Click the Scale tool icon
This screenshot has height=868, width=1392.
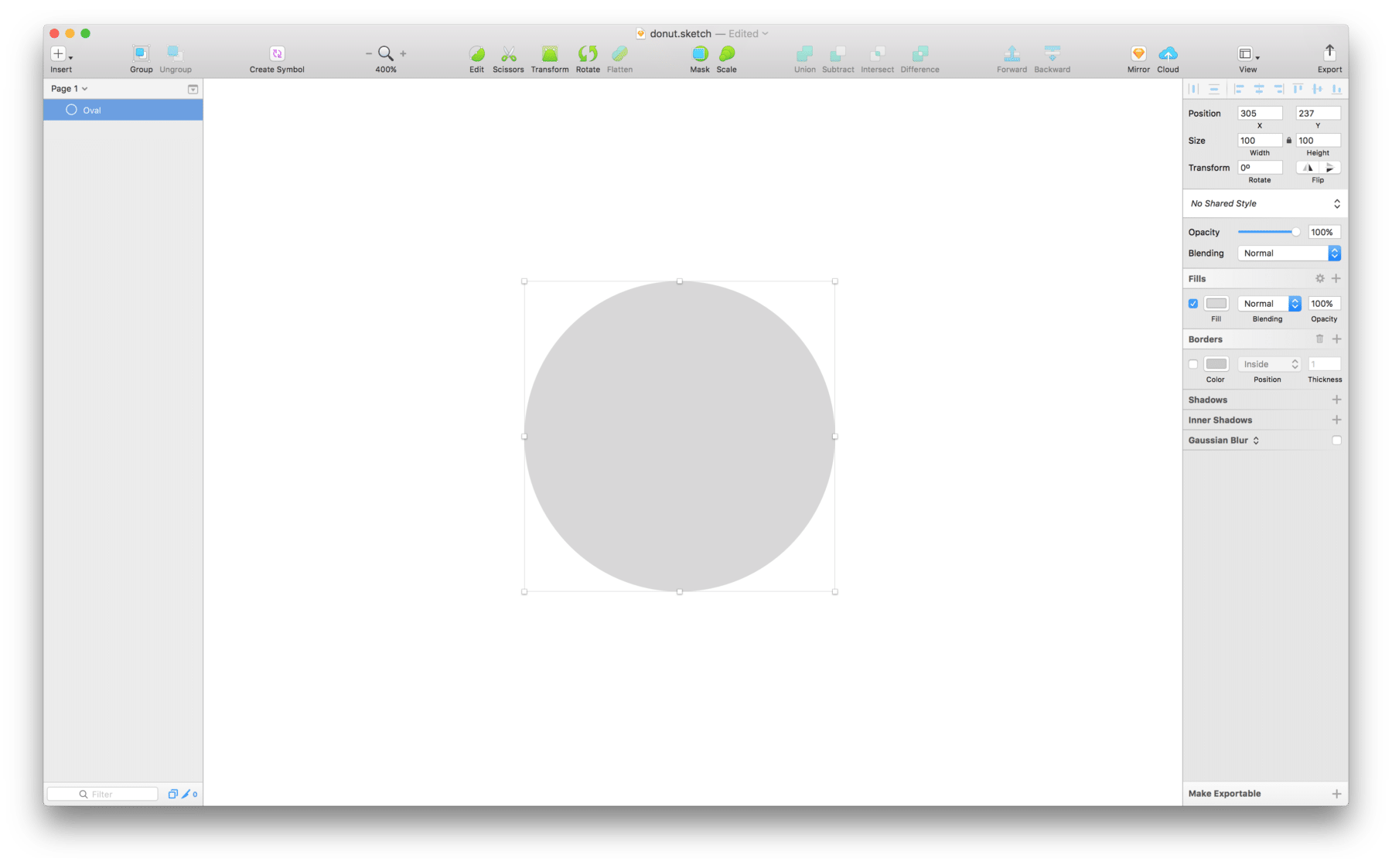[726, 54]
